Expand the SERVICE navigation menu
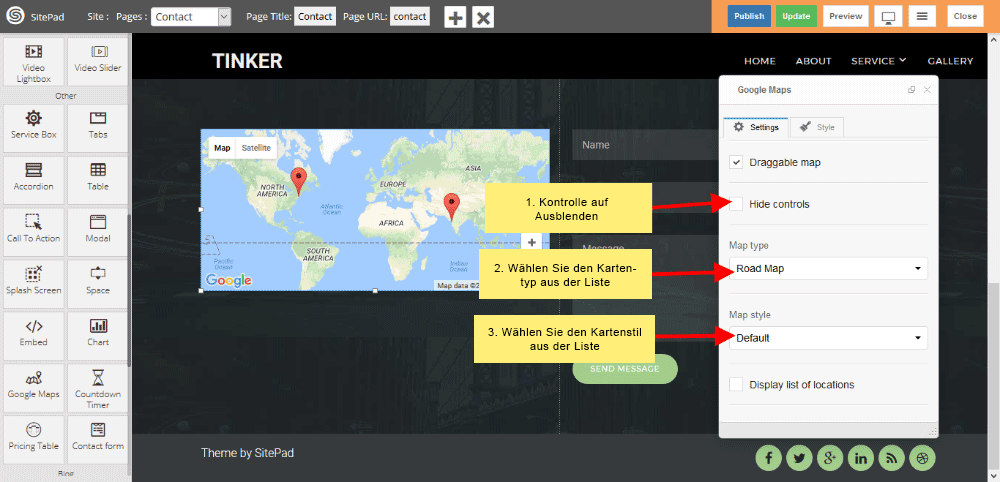This screenshot has height=482, width=1000. 878,61
